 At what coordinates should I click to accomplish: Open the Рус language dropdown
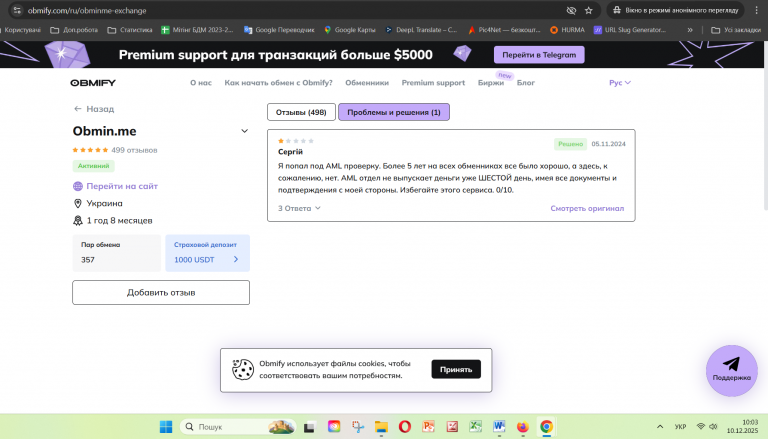(620, 83)
